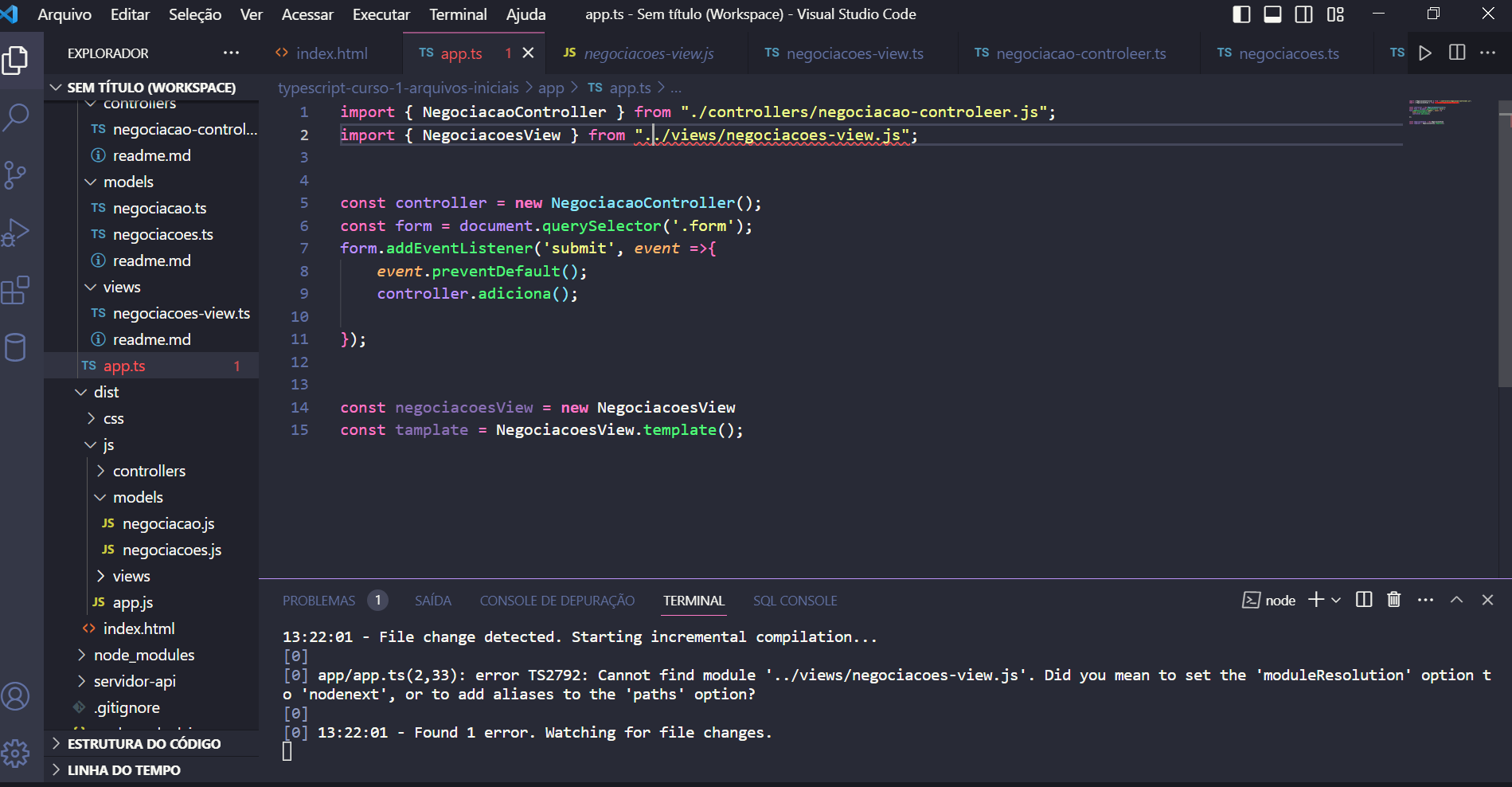Viewport: 1512px width, 787px height.
Task: Open negociacao.ts in the explorer
Action: (151, 208)
